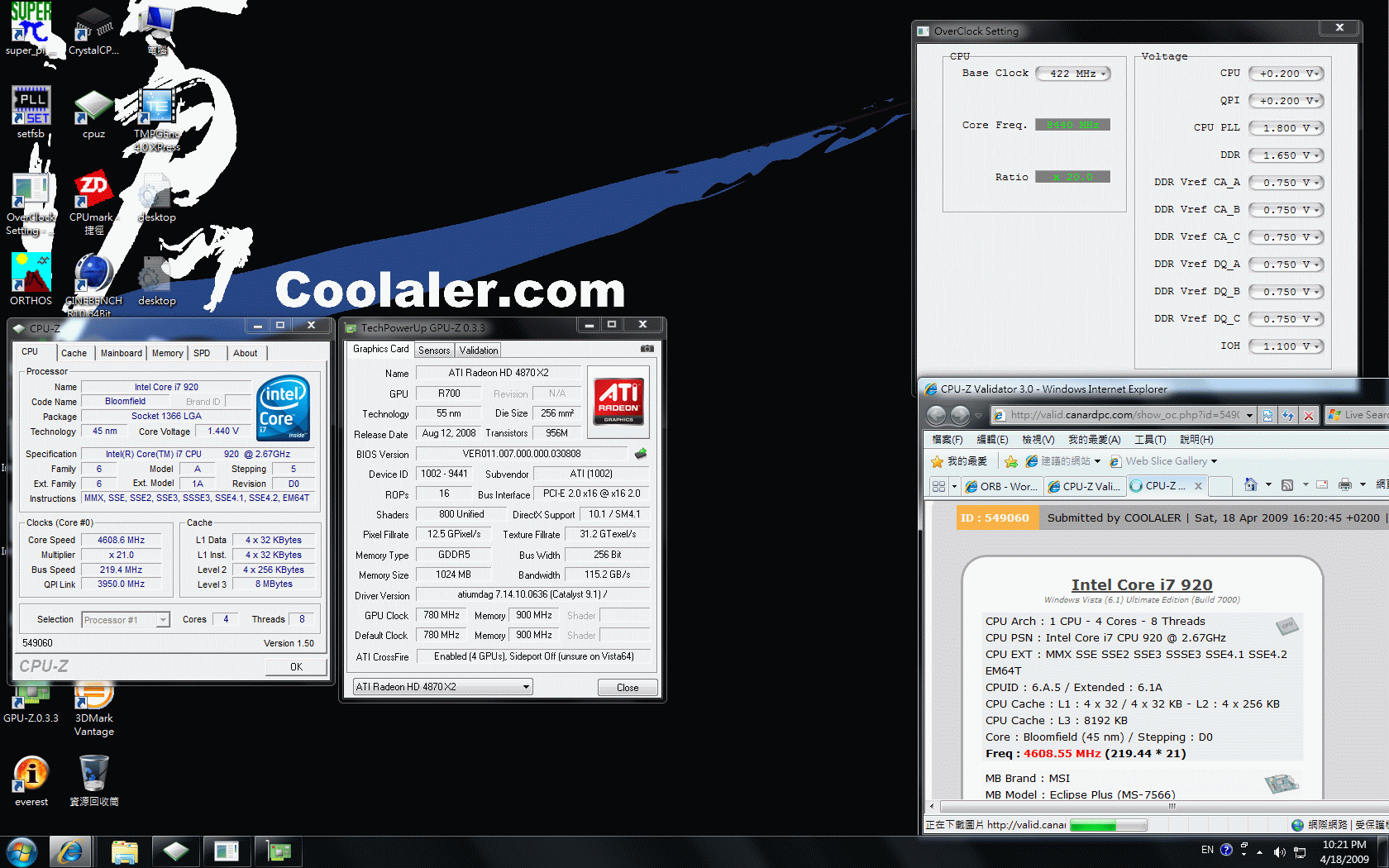Open the ORTHOS desktop icon

(x=31, y=279)
